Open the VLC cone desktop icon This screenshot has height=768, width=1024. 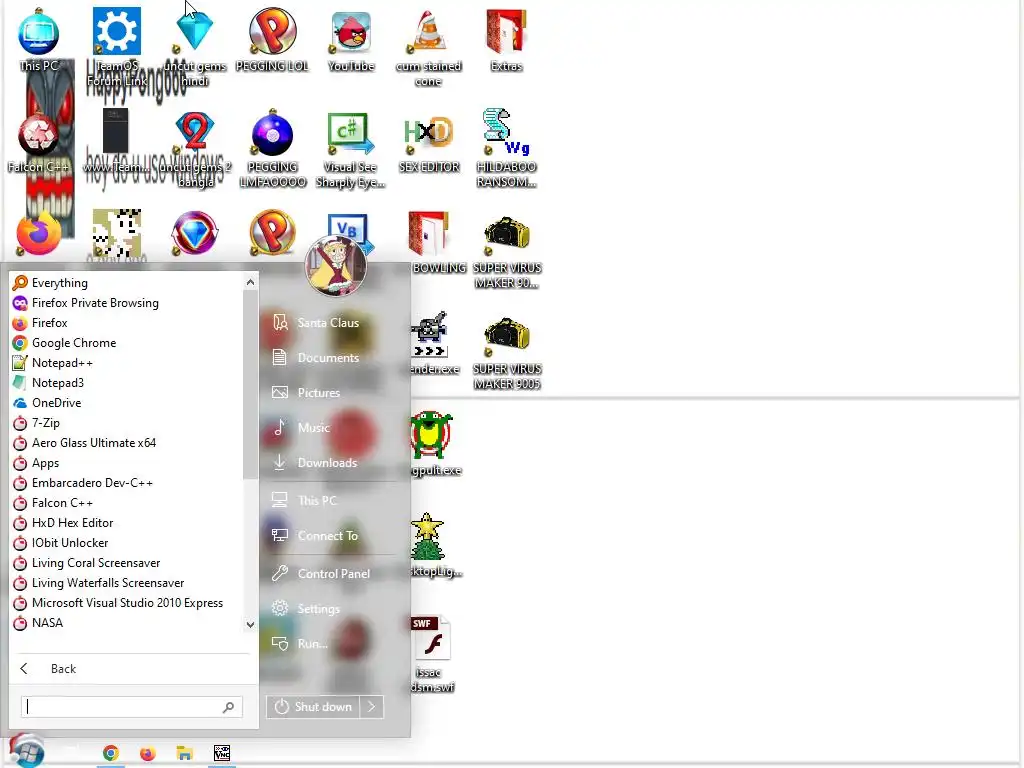[428, 46]
